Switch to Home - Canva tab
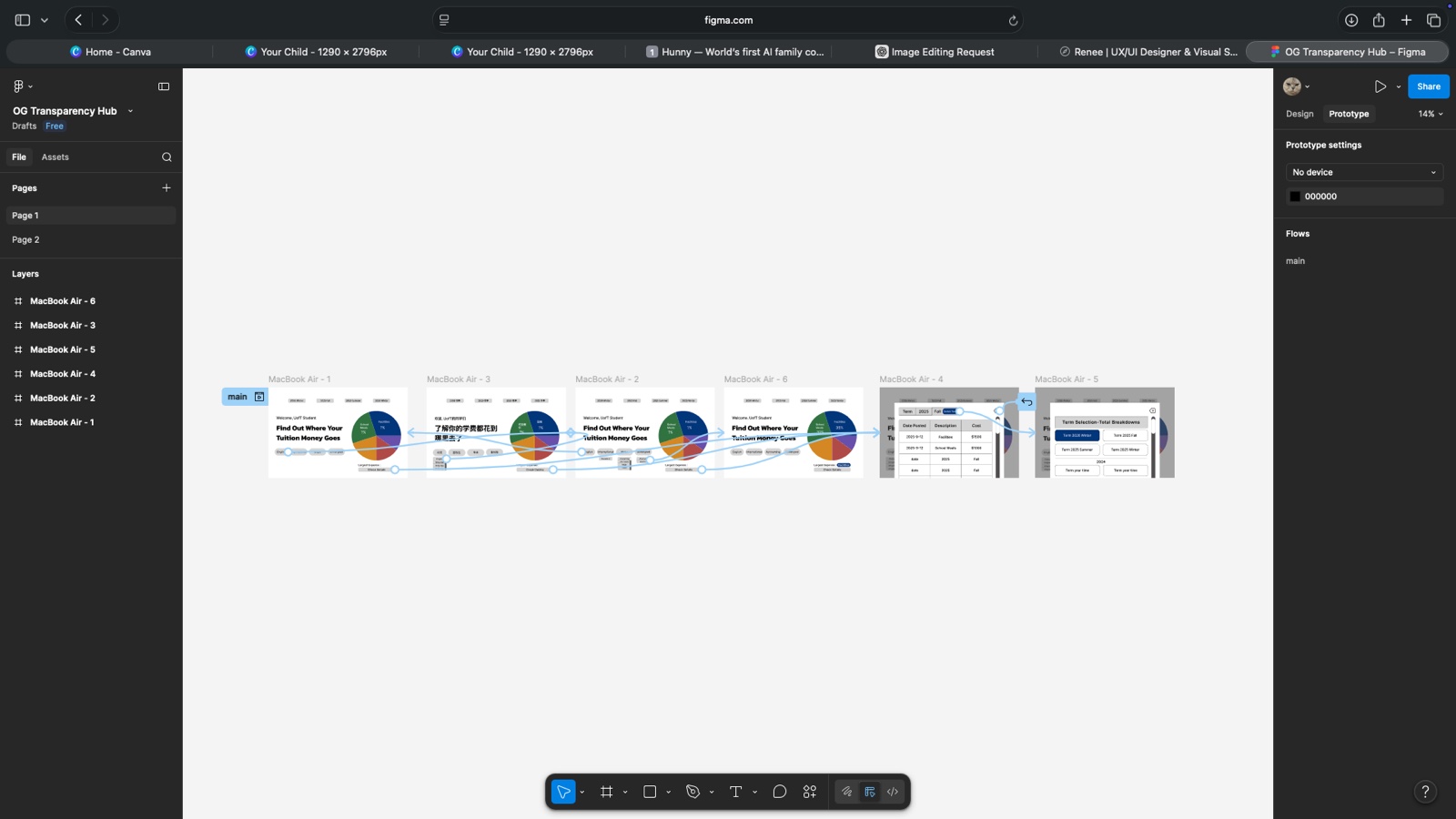Screen dimensions: 1456x819 [110, 52]
